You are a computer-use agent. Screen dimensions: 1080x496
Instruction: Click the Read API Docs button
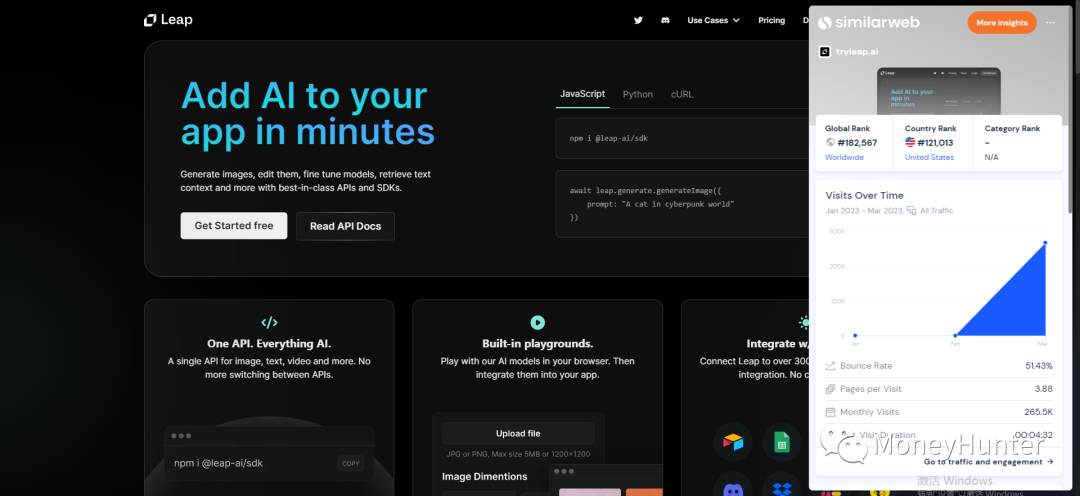345,226
